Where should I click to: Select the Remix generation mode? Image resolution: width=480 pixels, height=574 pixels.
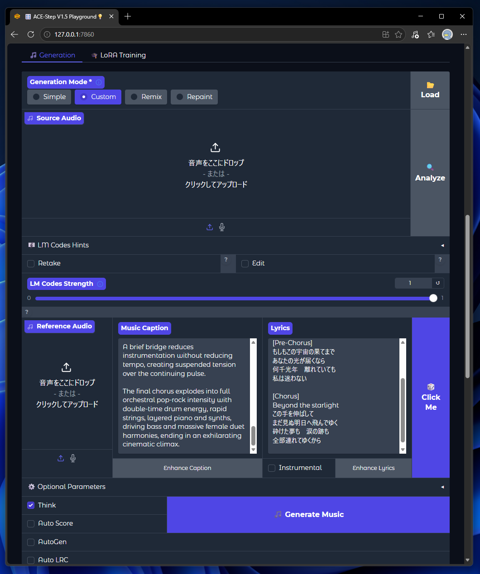(x=146, y=97)
